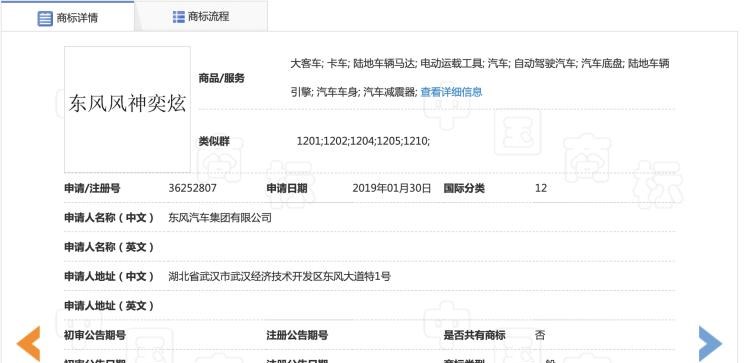
Task: Click the 申请人名称（中文） label
Action: tap(109, 218)
